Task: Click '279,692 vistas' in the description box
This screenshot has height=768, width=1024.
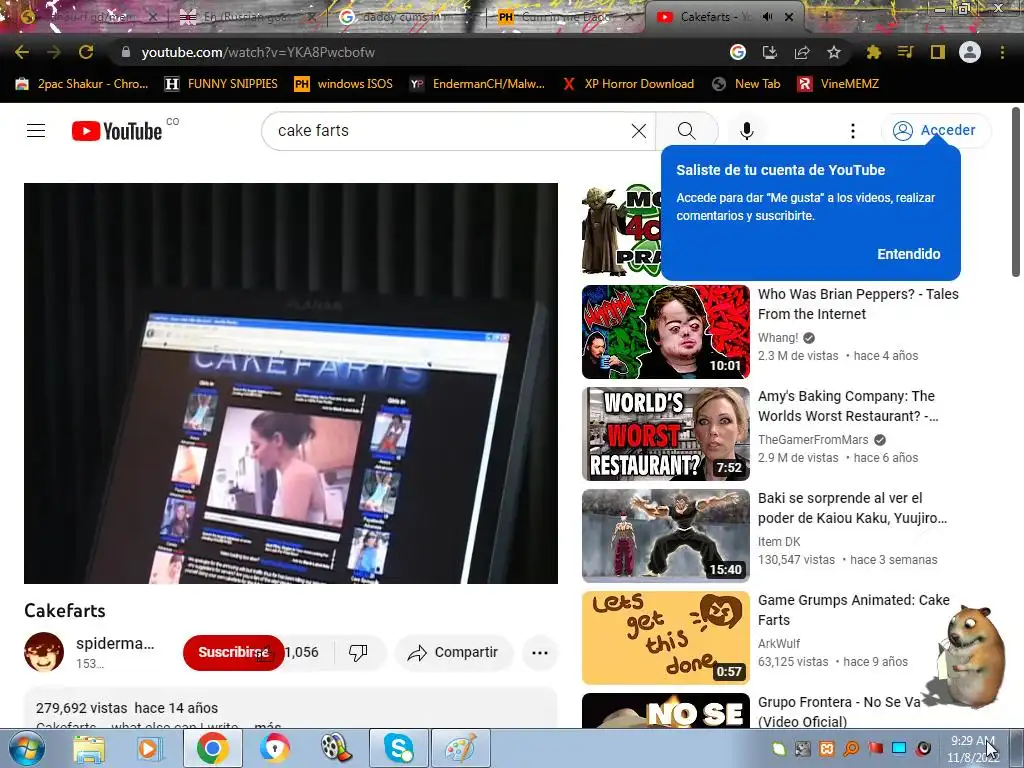Action: pyautogui.click(x=82, y=708)
